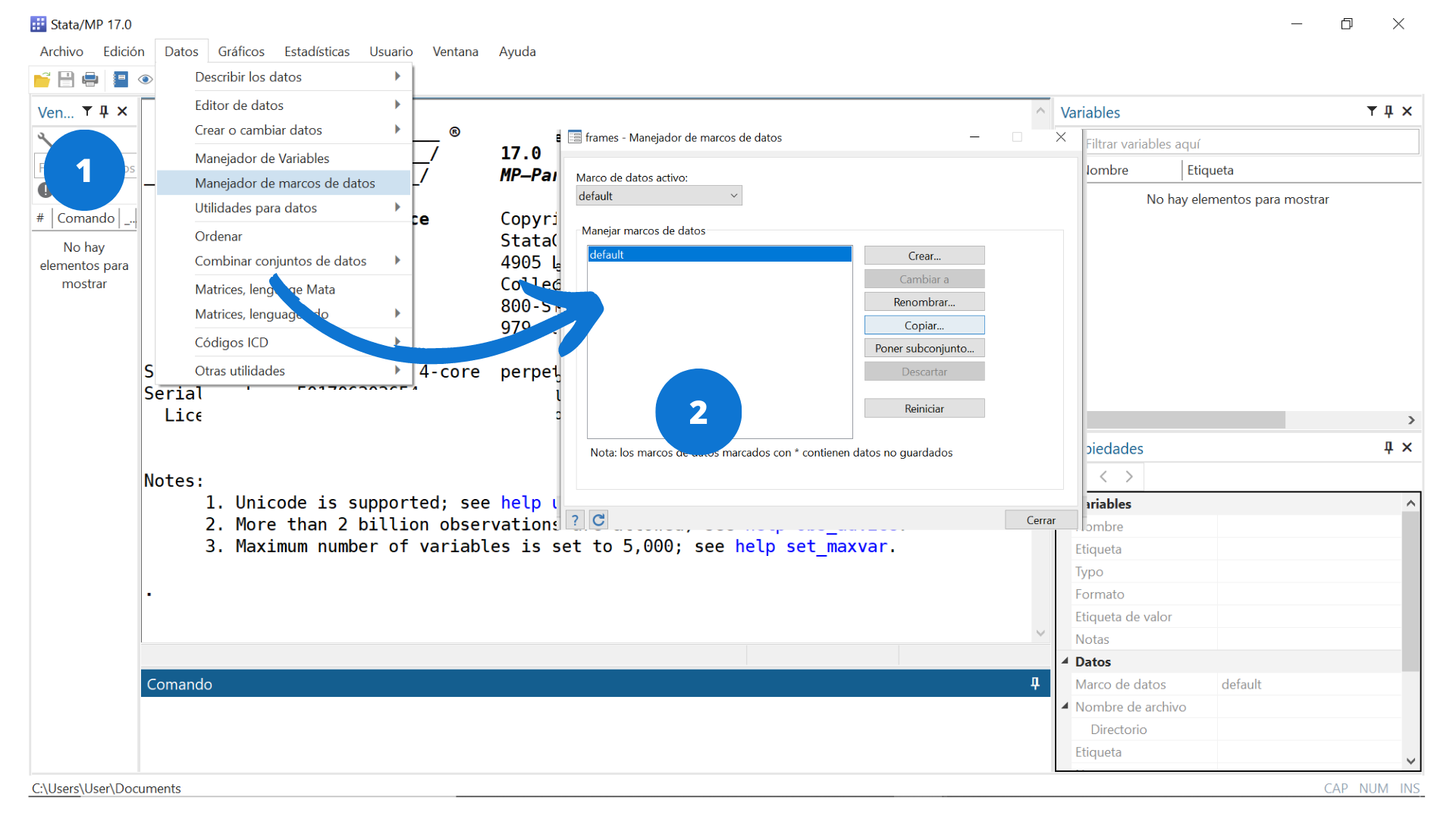Click the Save floppy disk toolbar icon

pos(66,79)
